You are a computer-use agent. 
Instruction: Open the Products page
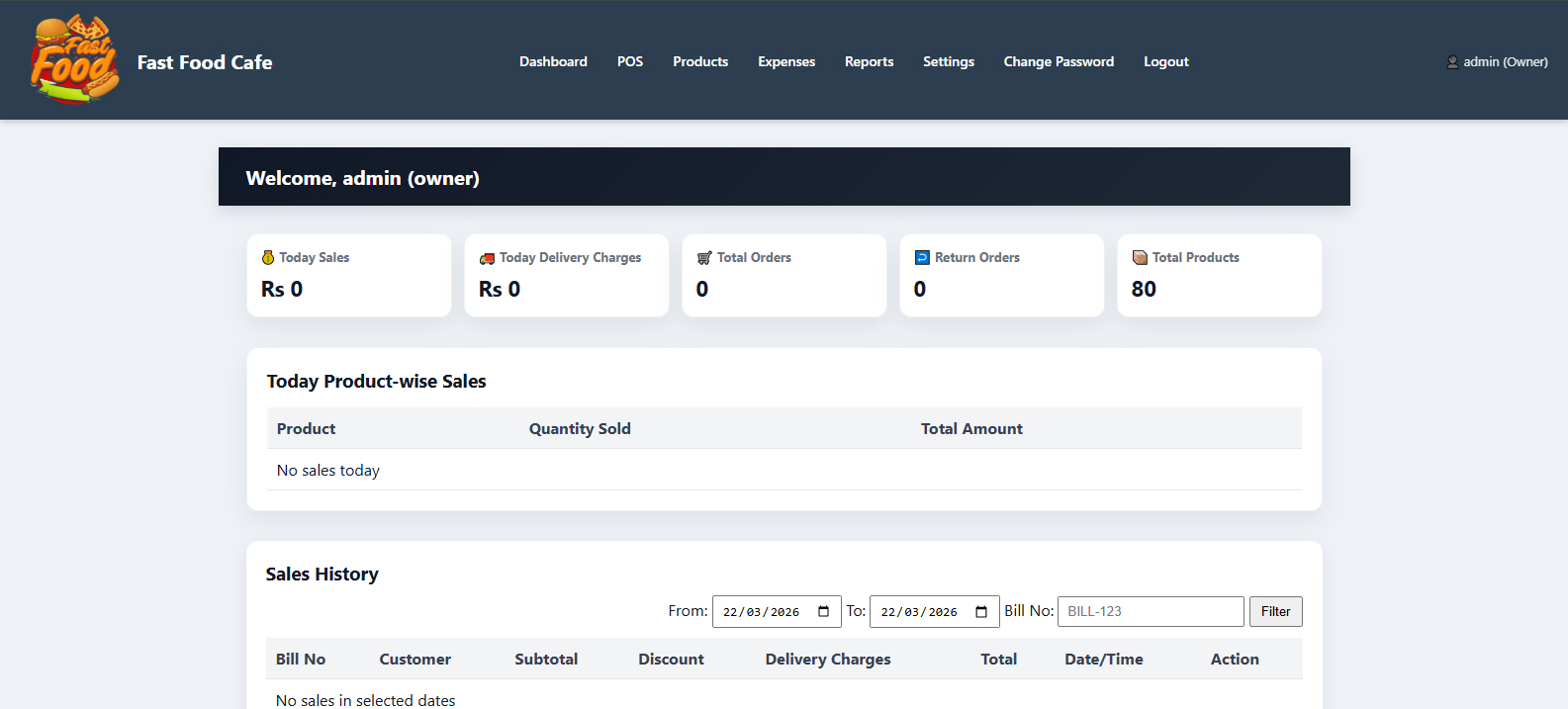pyautogui.click(x=700, y=61)
